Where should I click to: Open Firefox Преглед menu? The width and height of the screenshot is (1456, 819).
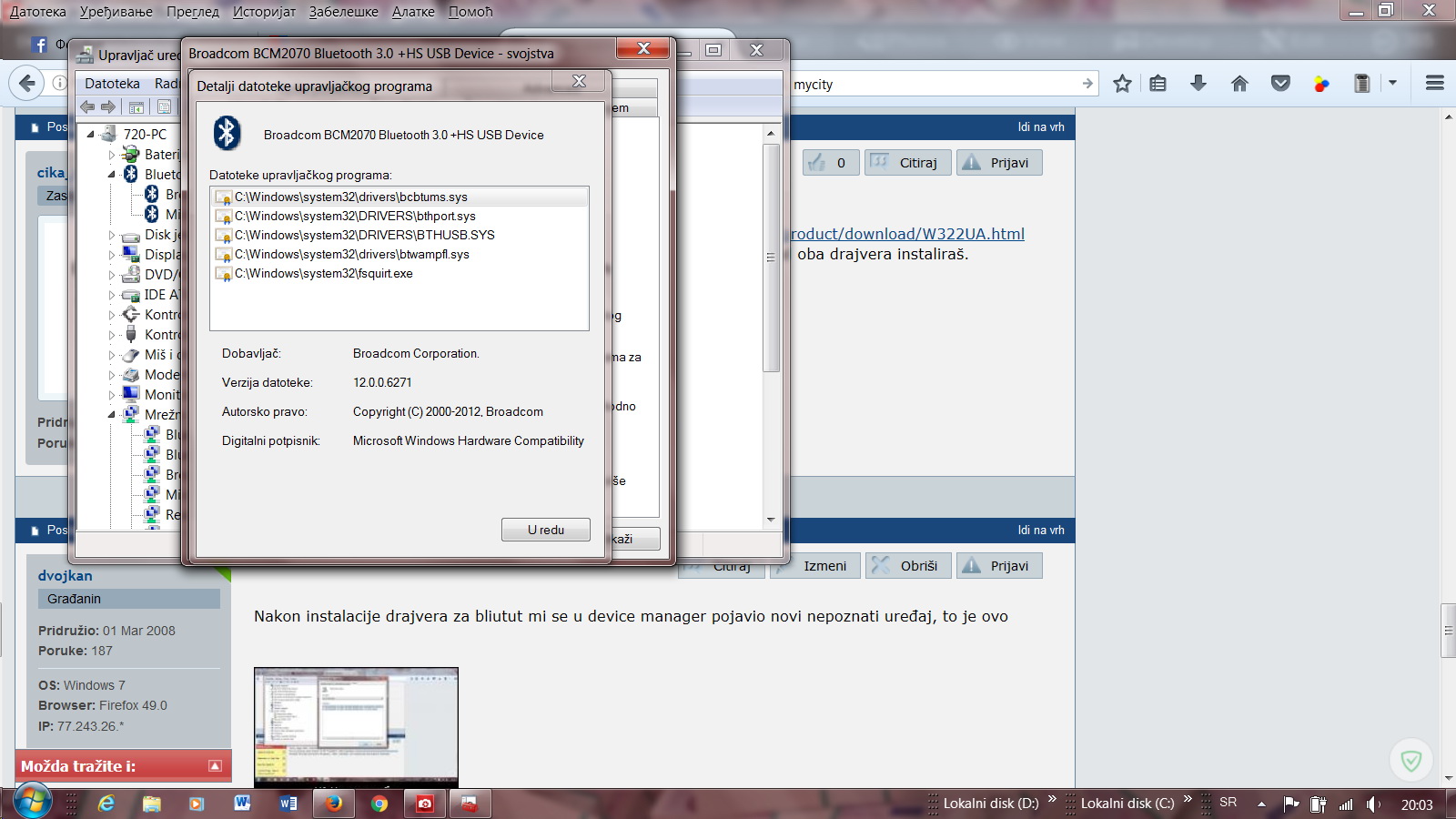click(193, 12)
